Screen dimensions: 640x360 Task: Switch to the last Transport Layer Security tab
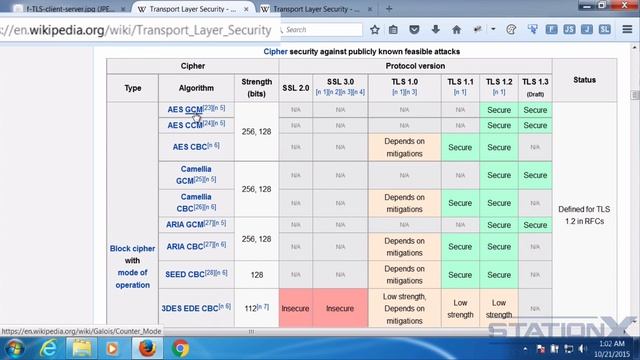pos(316,9)
